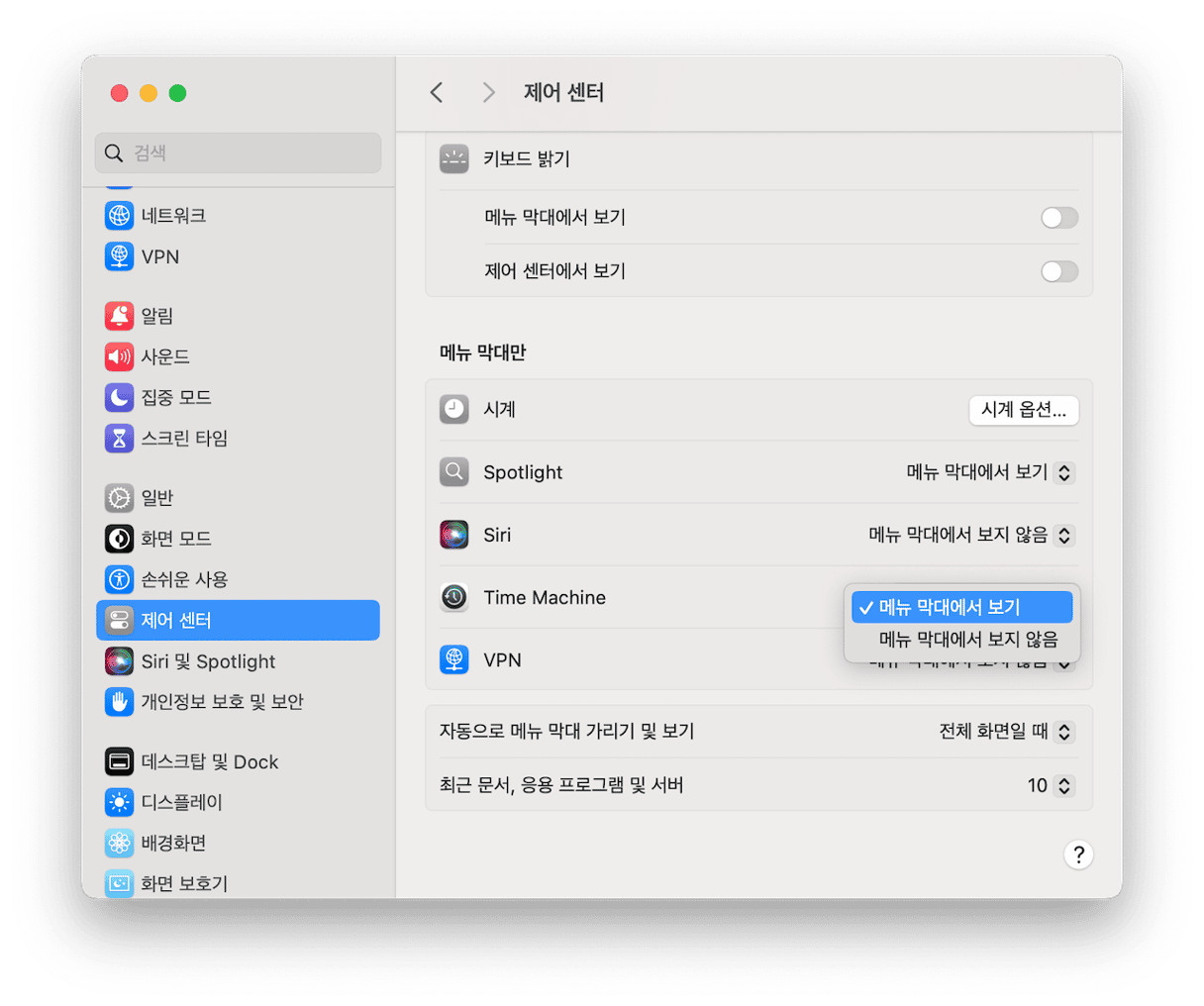This screenshot has height=1006, width=1204.
Task: Click the help question mark button
Action: 1078,855
